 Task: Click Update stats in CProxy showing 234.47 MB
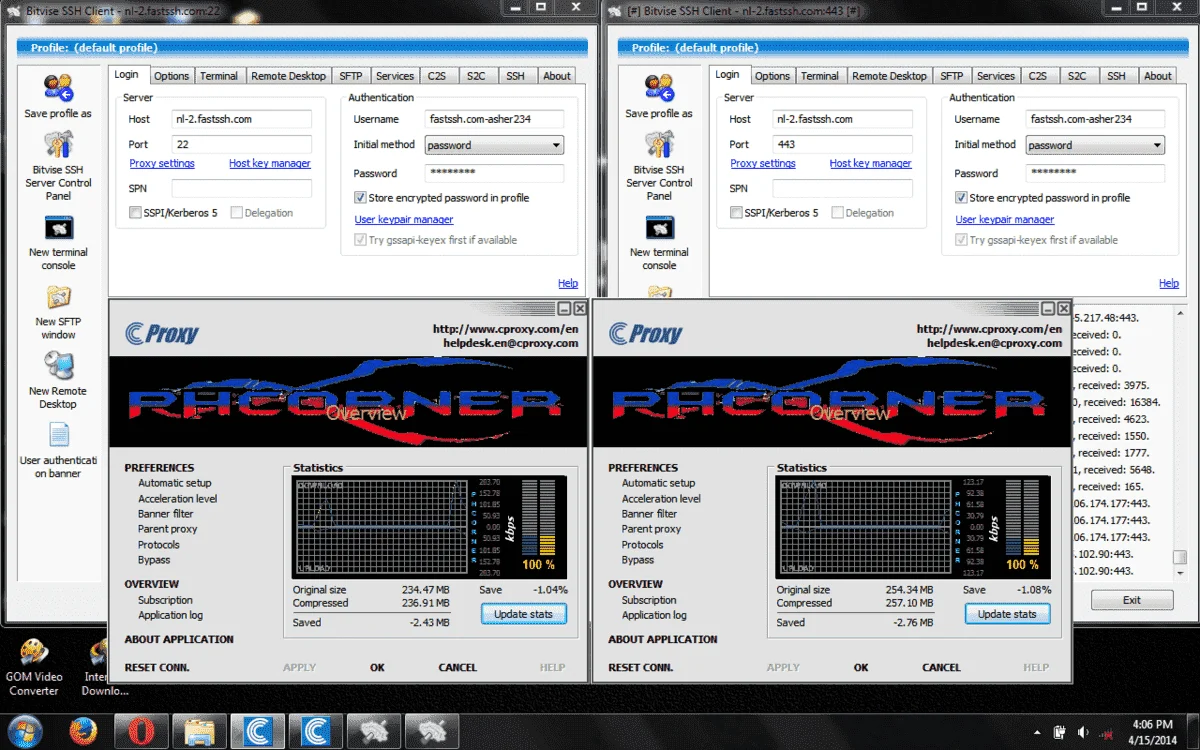click(x=524, y=614)
